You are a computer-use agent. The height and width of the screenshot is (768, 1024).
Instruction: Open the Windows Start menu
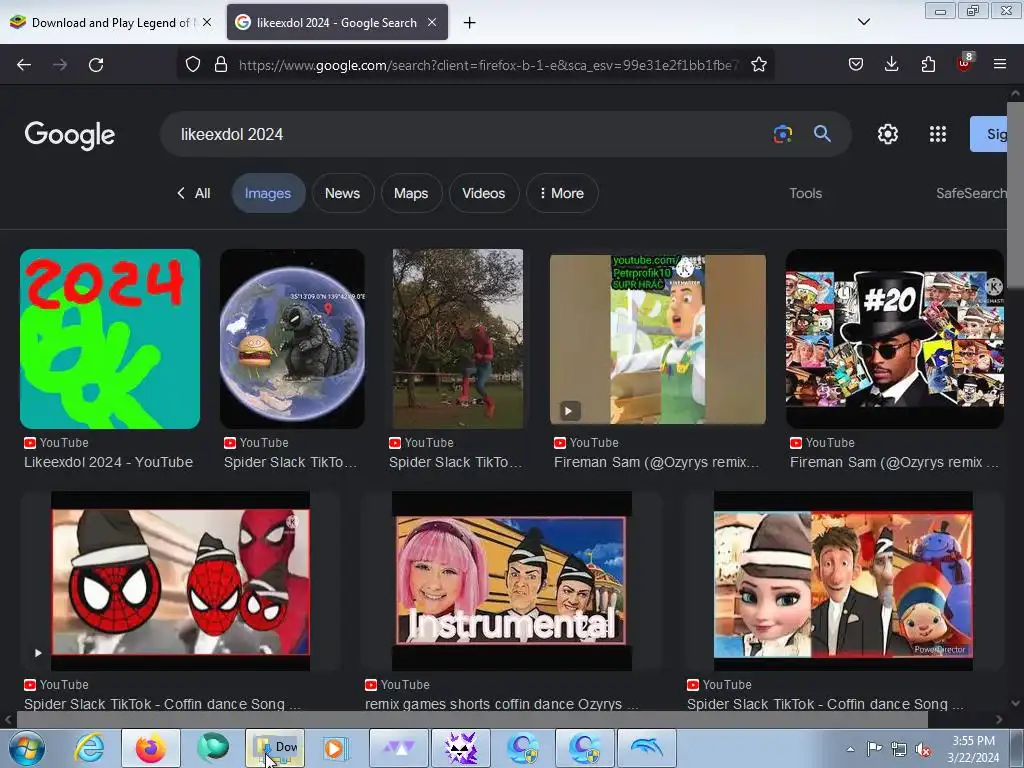click(26, 748)
